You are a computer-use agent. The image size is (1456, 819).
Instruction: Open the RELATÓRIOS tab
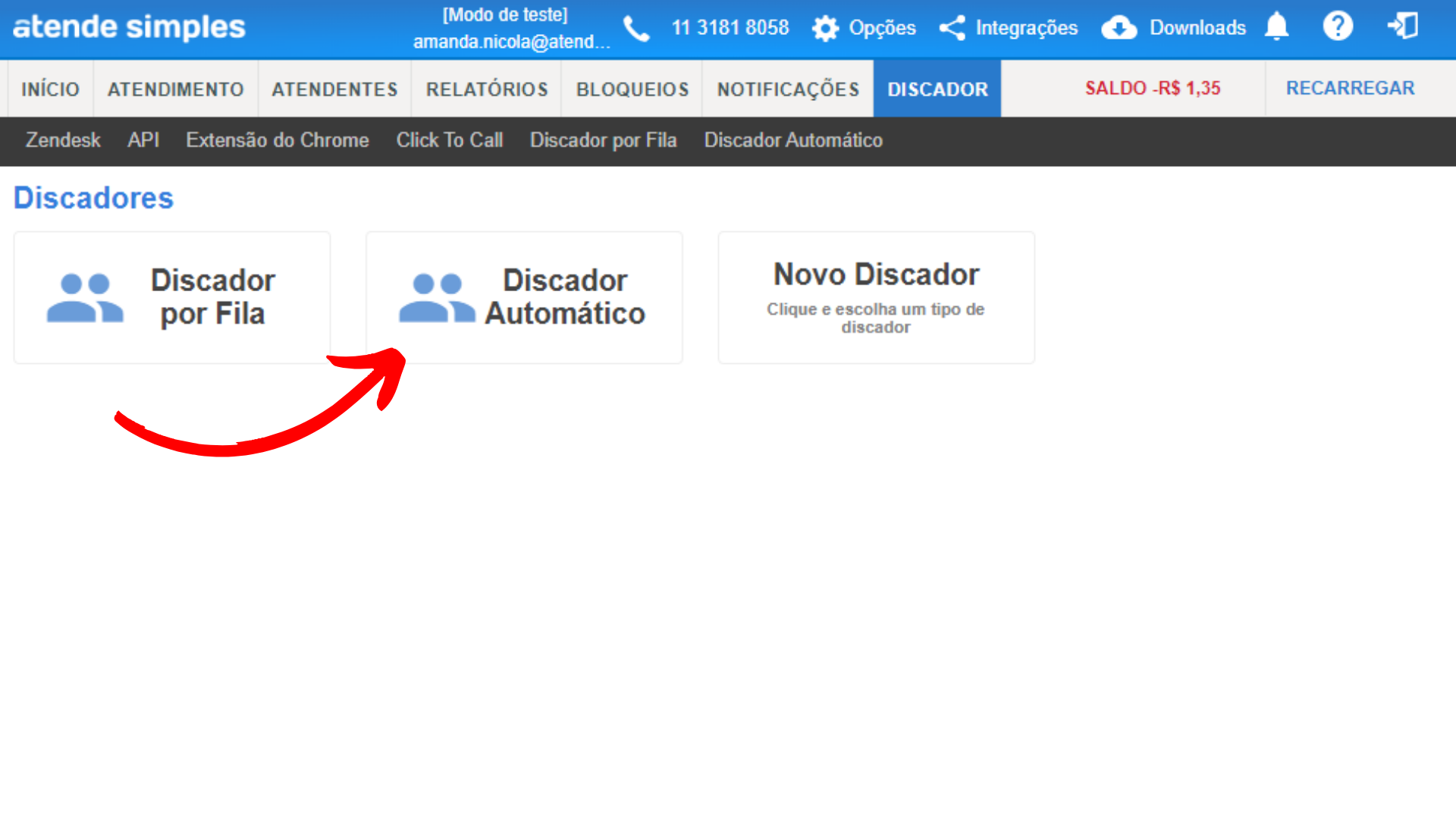pos(485,88)
